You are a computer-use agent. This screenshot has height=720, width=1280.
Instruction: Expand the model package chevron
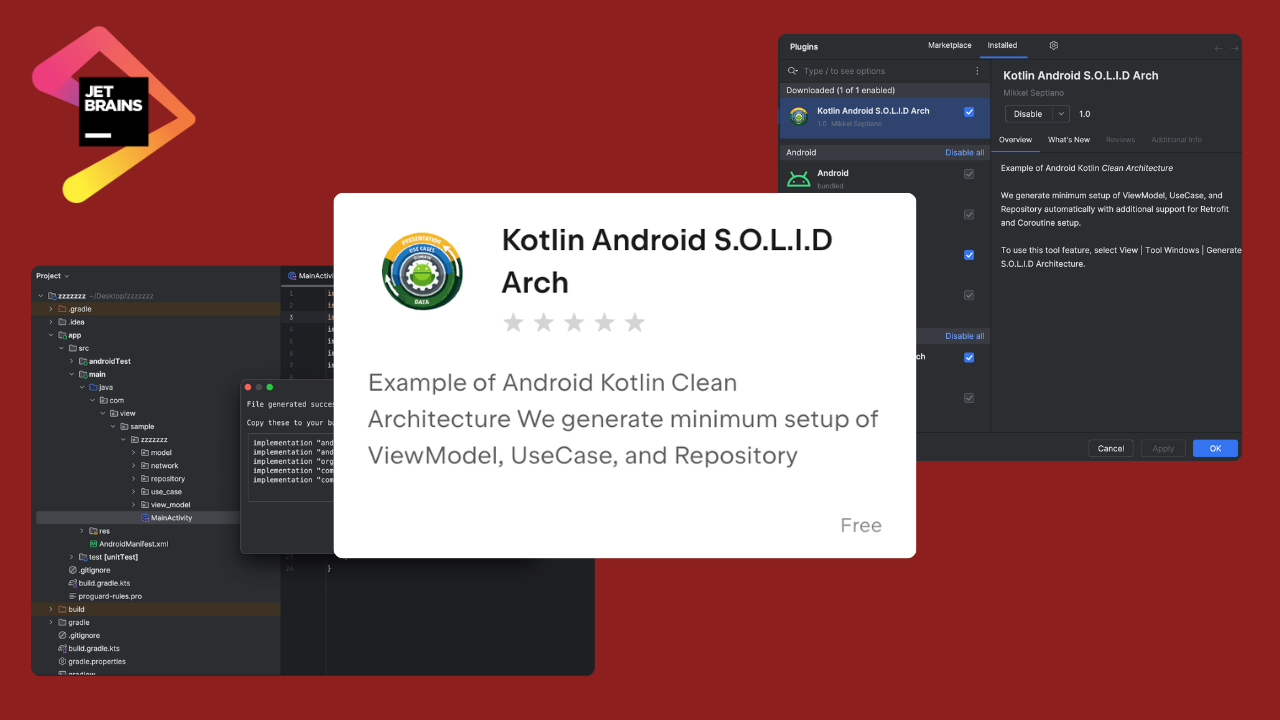pos(132,453)
